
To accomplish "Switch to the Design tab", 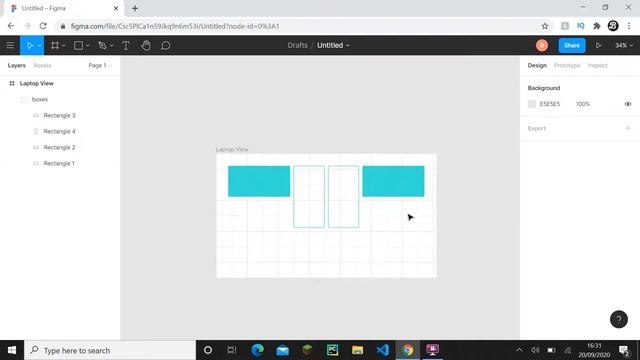I will coord(537,65).
